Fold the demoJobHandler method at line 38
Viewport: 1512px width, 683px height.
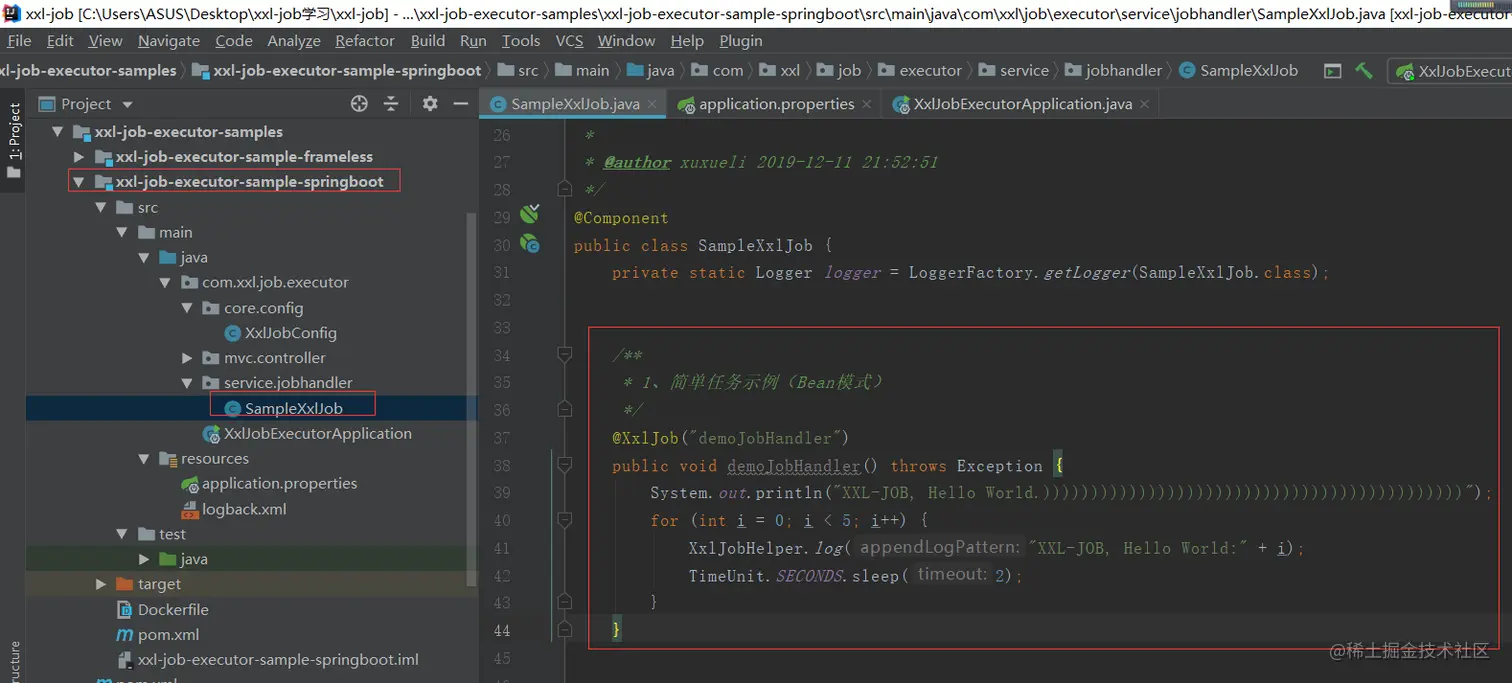(564, 465)
